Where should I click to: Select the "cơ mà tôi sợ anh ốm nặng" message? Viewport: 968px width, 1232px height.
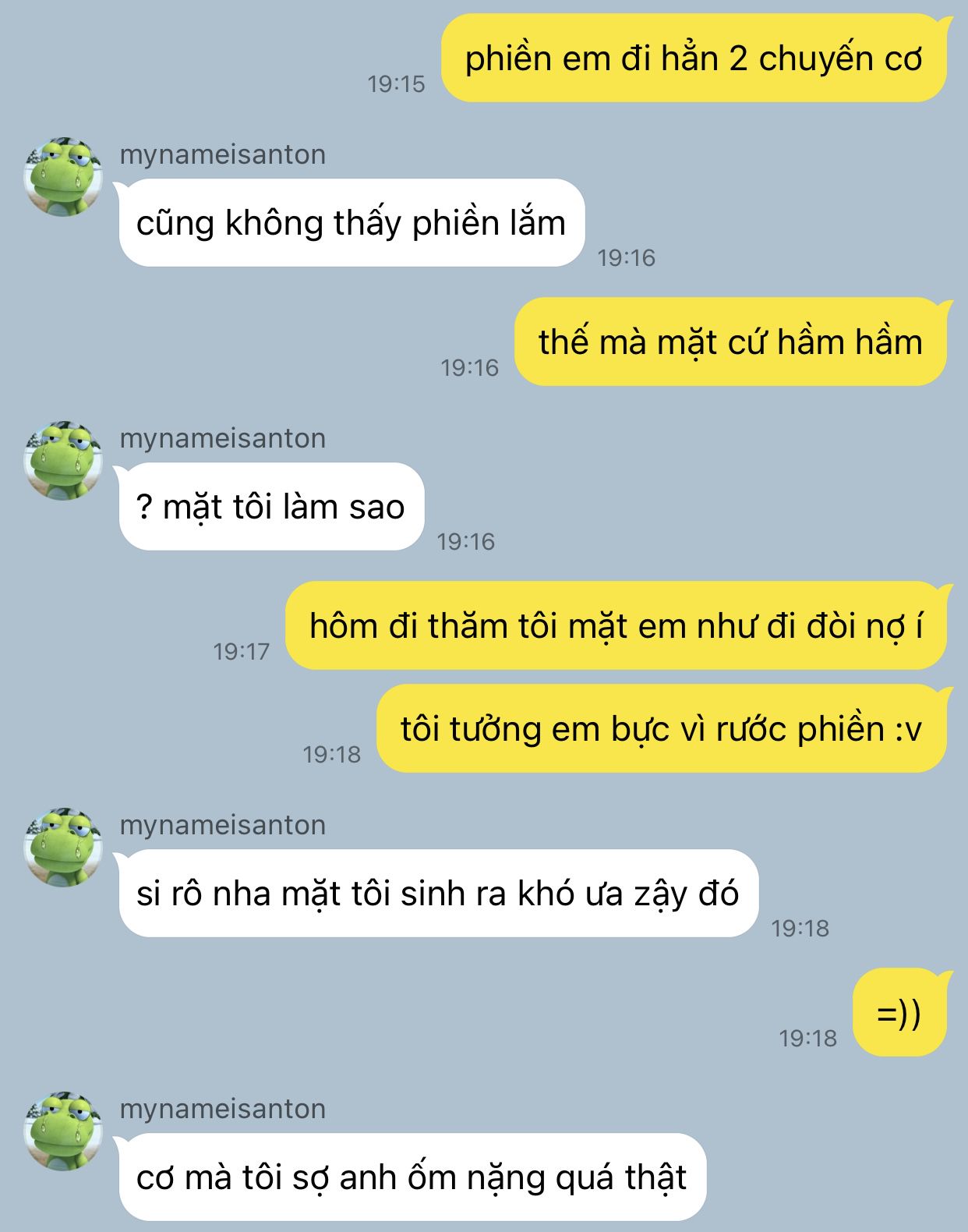coord(412,1177)
